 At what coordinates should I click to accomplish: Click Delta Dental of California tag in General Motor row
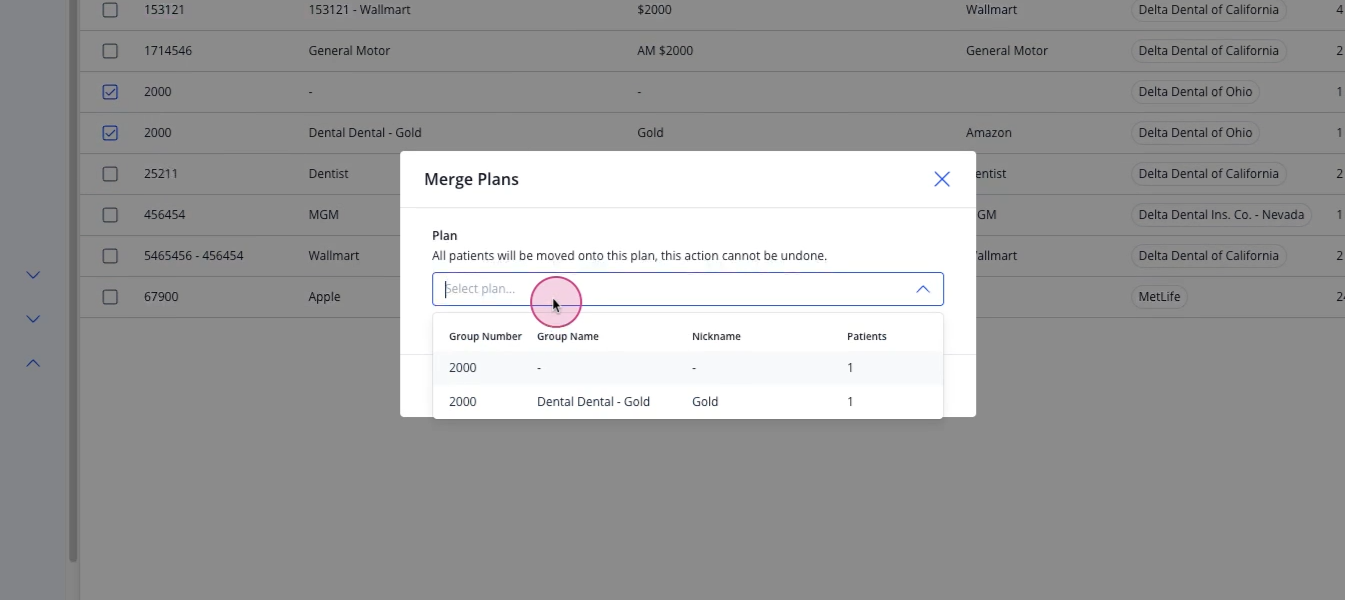1208,51
